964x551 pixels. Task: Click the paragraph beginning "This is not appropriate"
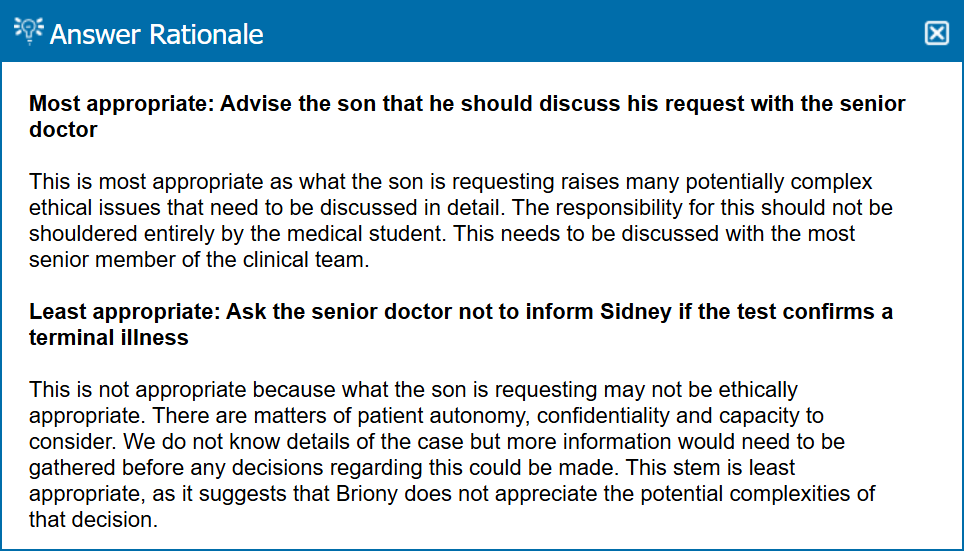tap(452, 455)
